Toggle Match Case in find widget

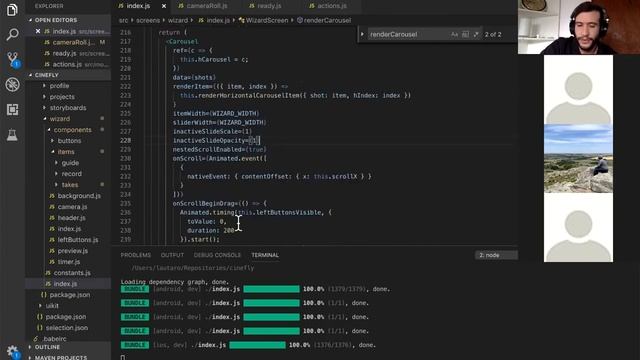coord(454,34)
